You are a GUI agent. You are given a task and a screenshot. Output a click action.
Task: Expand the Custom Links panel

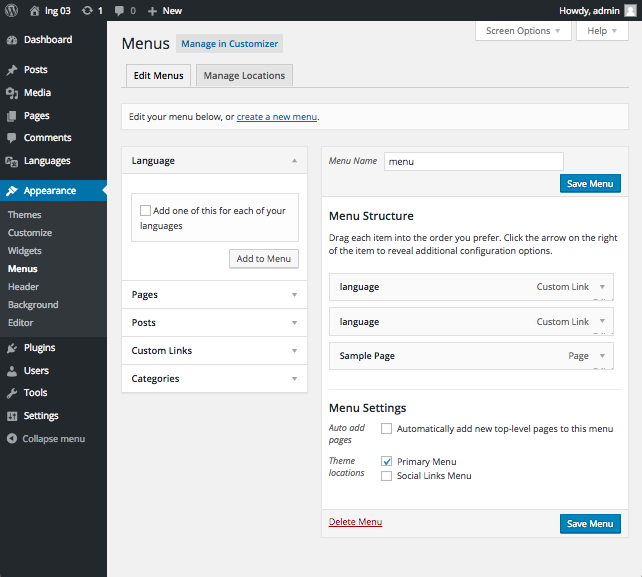pos(294,351)
